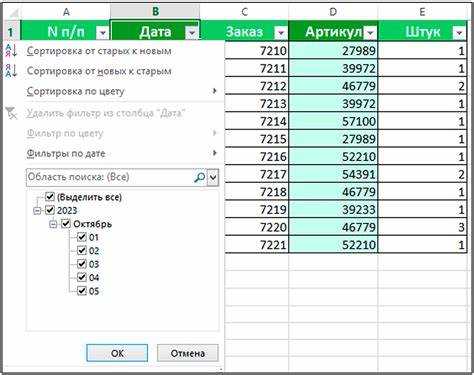Select article cell 52210 in order 7221 row
This screenshot has height=375, width=474.
333,245
